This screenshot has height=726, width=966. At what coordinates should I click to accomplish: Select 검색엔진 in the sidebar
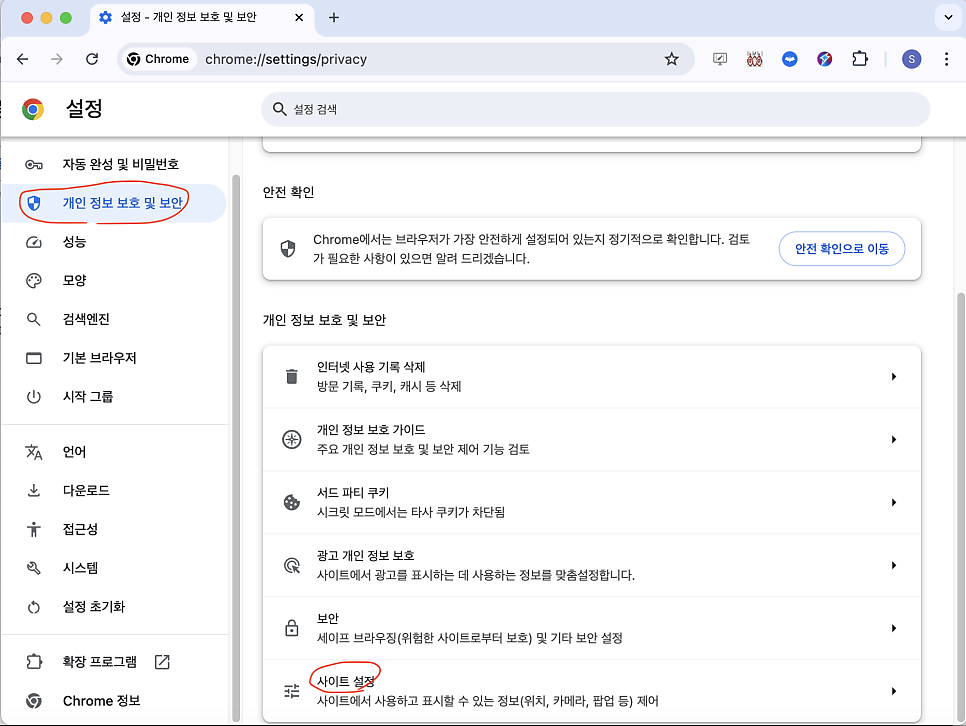[x=86, y=319]
